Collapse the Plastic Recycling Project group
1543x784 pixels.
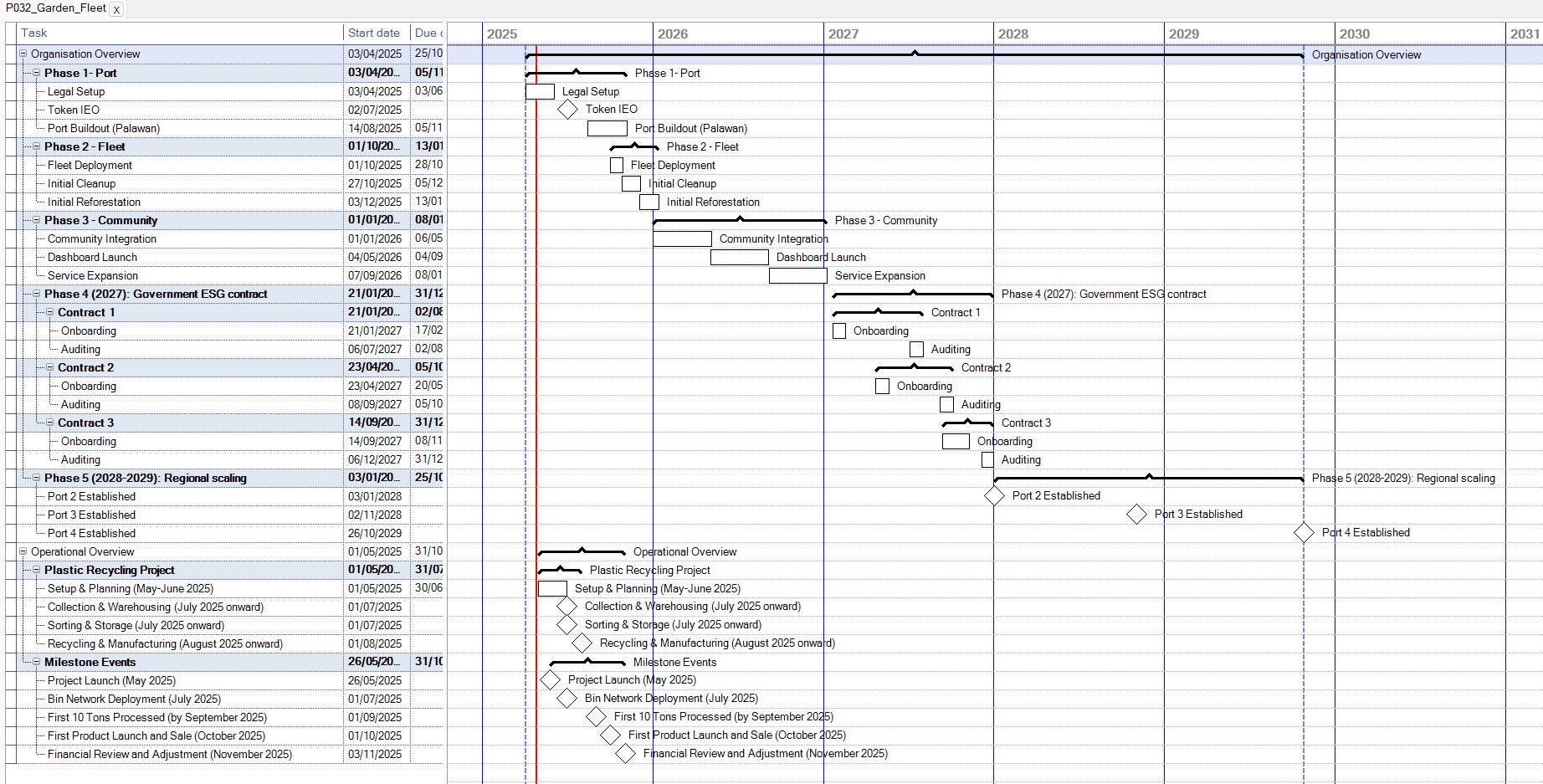(x=37, y=570)
